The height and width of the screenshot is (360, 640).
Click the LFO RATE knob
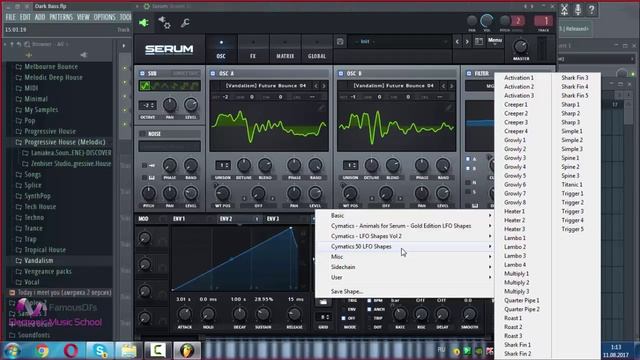click(x=400, y=314)
